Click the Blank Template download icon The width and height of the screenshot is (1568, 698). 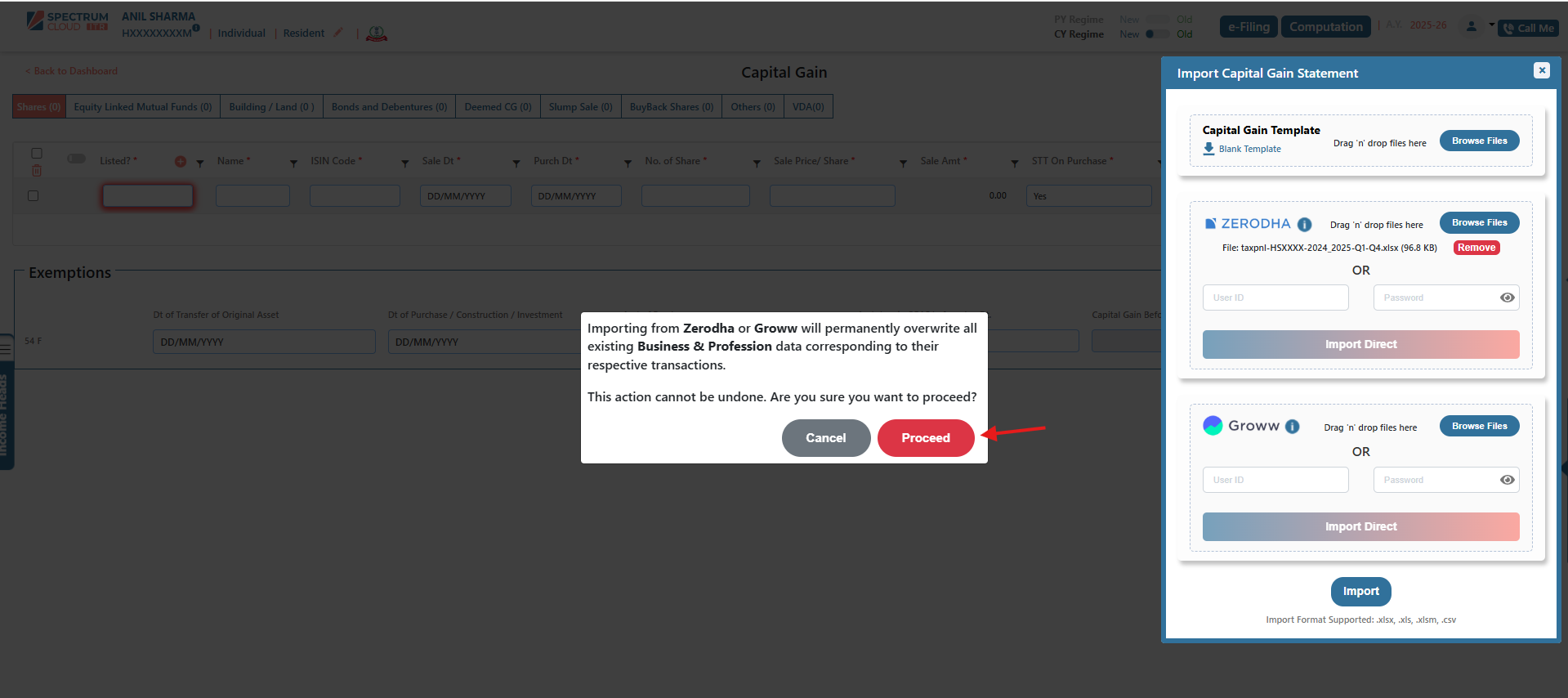click(1208, 149)
